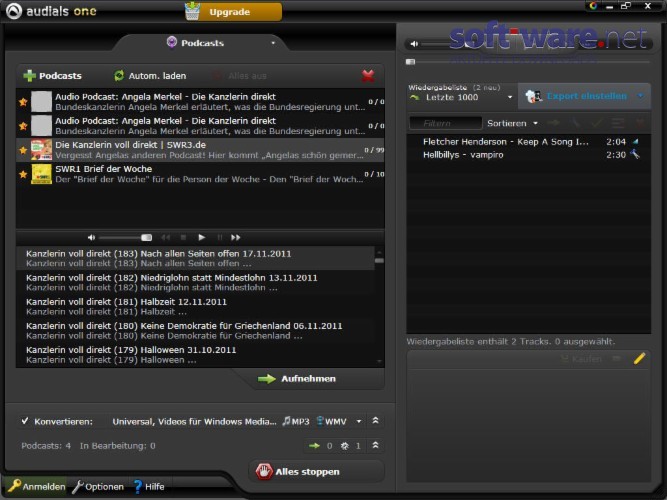Click the Alles aus option
This screenshot has height=500, width=667.
pyautogui.click(x=239, y=76)
